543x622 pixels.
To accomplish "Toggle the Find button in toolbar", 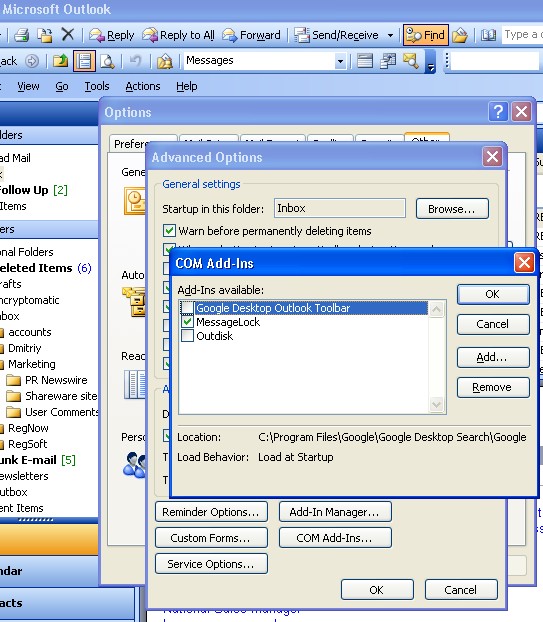I will tap(426, 35).
